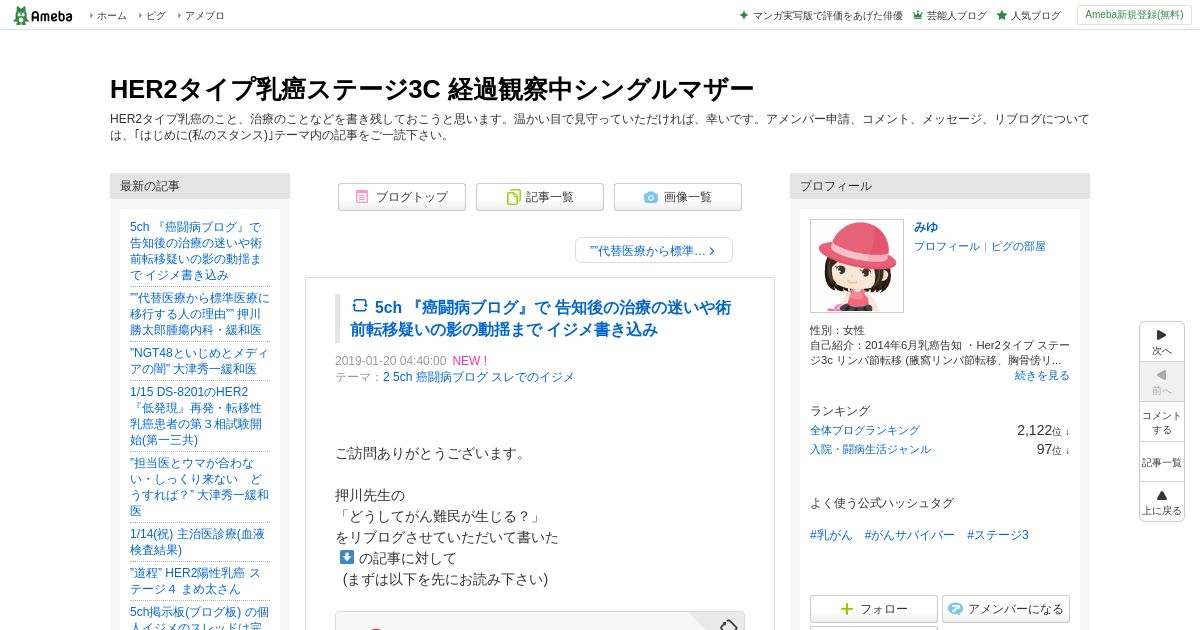
Task: Click the blog title HER2タイプ乳癌ステージ3C
Action: click(x=431, y=89)
